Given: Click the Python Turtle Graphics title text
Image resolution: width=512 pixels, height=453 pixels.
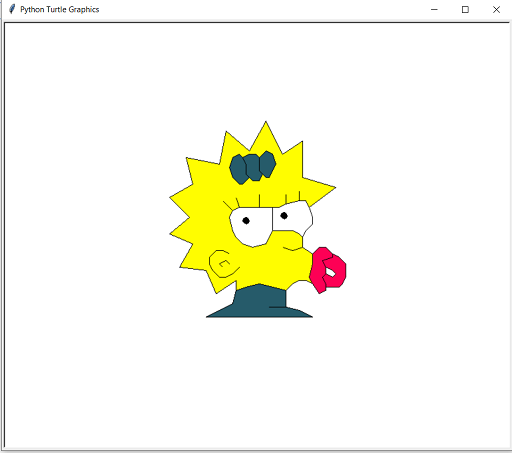Looking at the screenshot, I should coord(60,9).
